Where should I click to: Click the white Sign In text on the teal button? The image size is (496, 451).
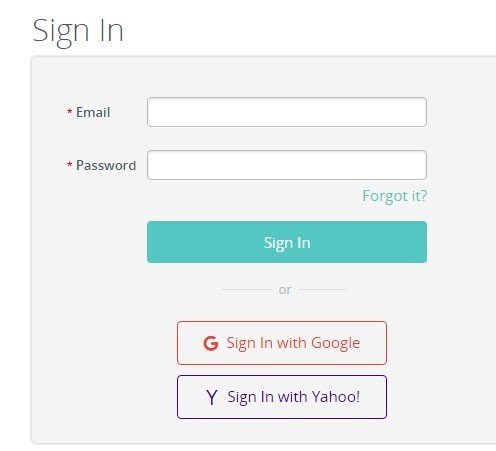coord(287,243)
